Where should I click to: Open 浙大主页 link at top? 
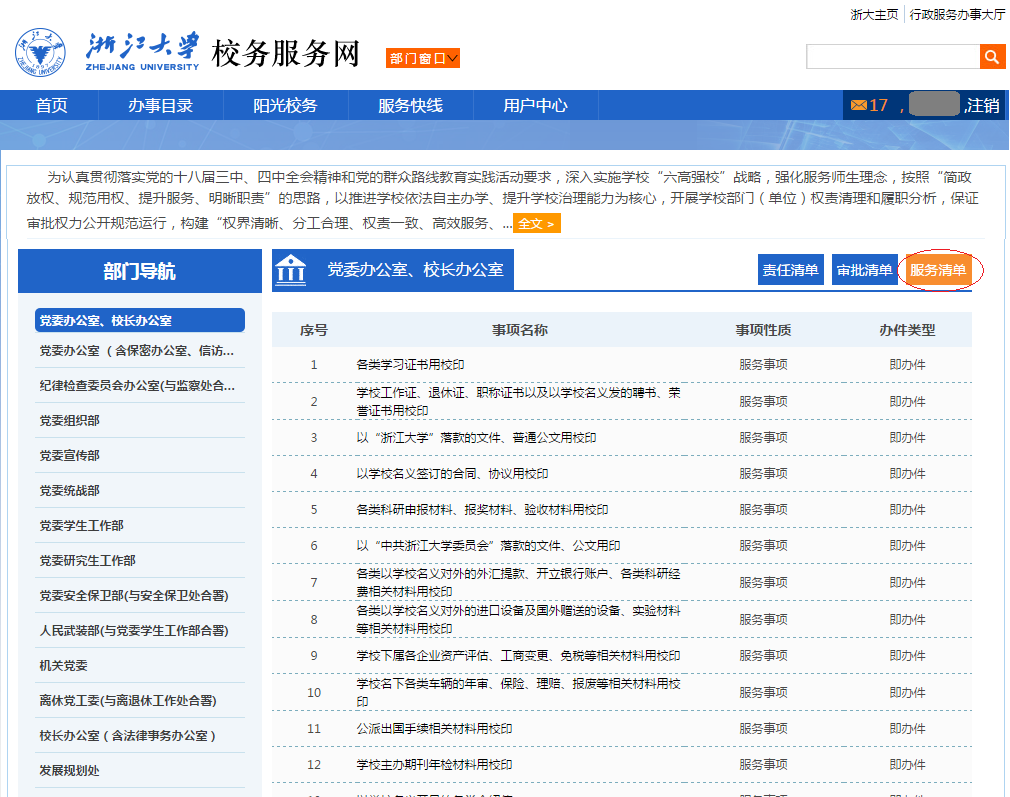click(874, 14)
